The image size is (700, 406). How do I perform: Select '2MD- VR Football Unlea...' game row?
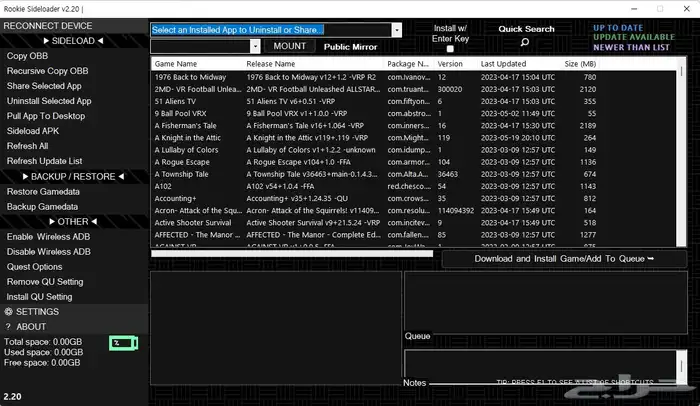coord(375,89)
